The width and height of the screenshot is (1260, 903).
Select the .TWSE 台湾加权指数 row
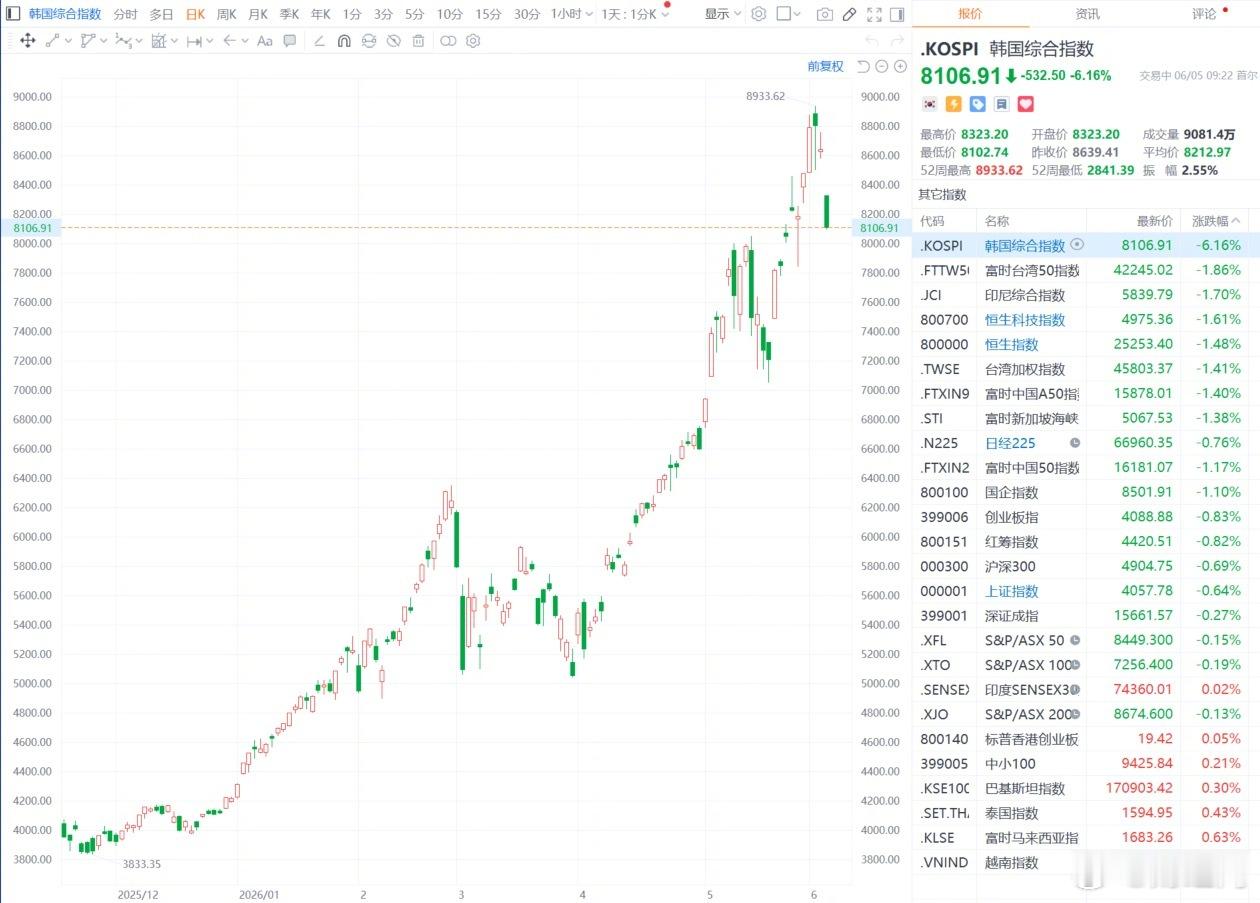coord(1086,369)
